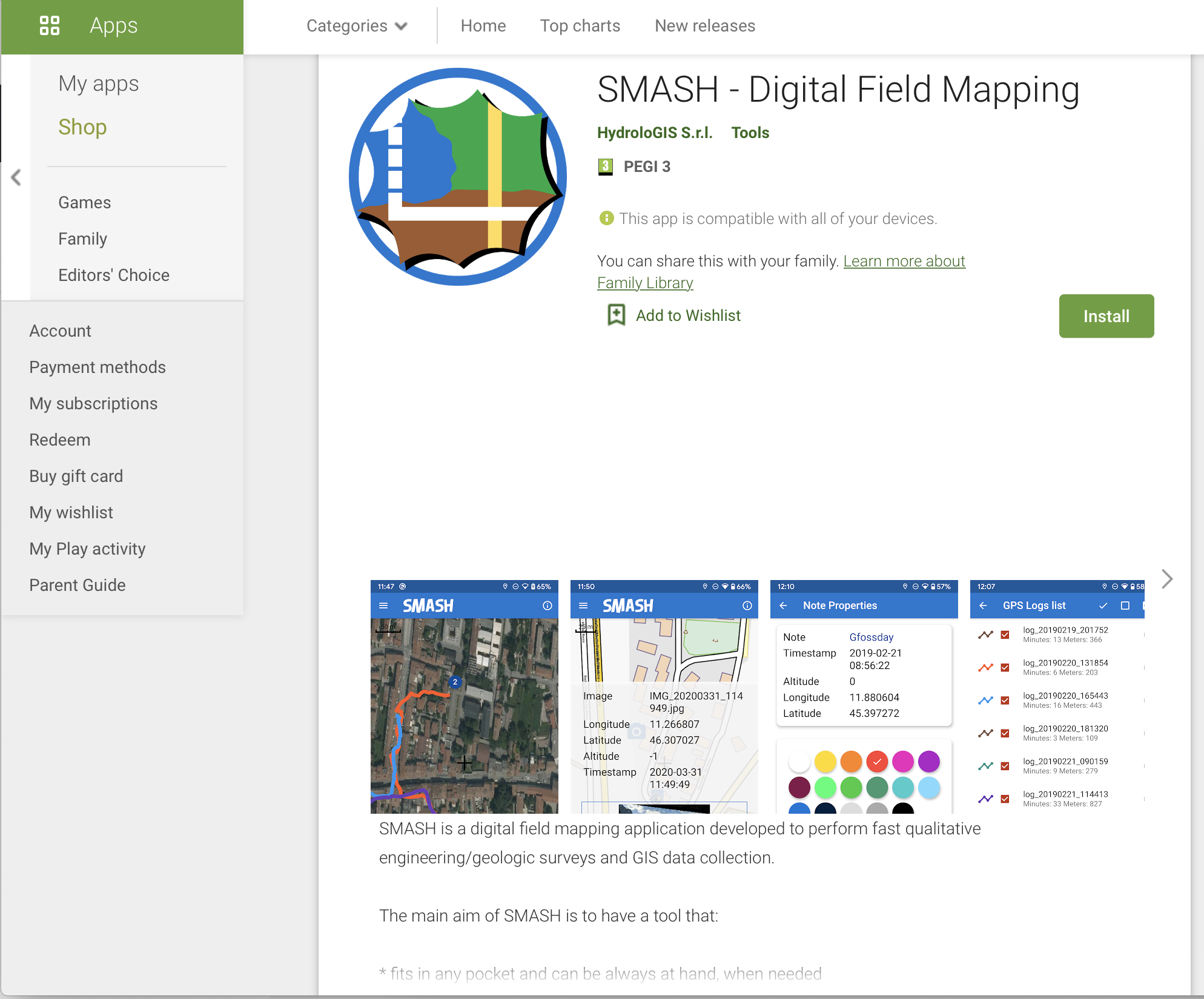This screenshot has height=999, width=1204.
Task: Click track line icon of log_20190219_201752
Action: [985, 635]
